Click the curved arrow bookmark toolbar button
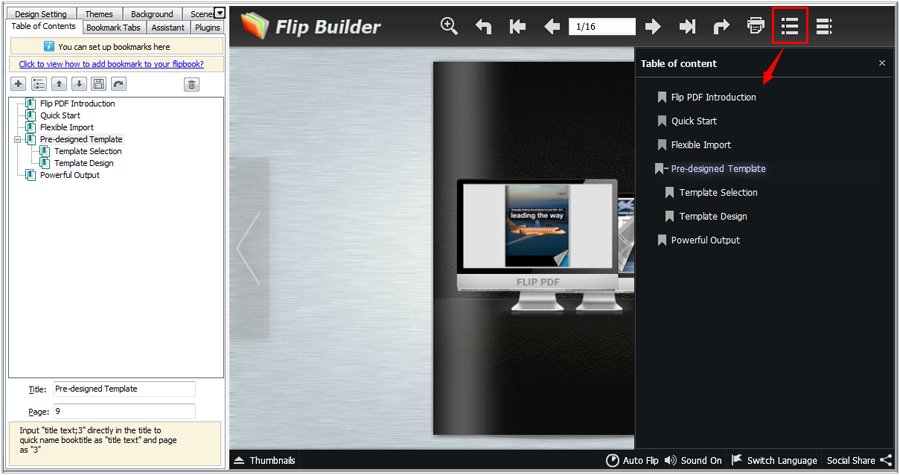 click(119, 84)
